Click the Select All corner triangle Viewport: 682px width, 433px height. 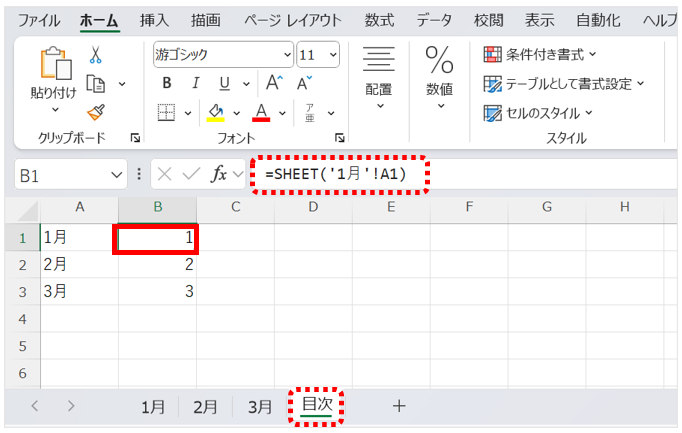(x=29, y=211)
